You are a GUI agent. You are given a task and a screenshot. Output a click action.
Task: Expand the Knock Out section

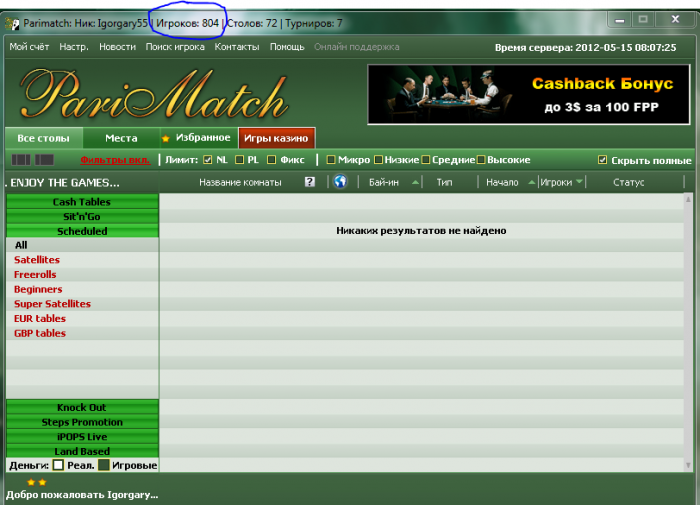pyautogui.click(x=82, y=407)
